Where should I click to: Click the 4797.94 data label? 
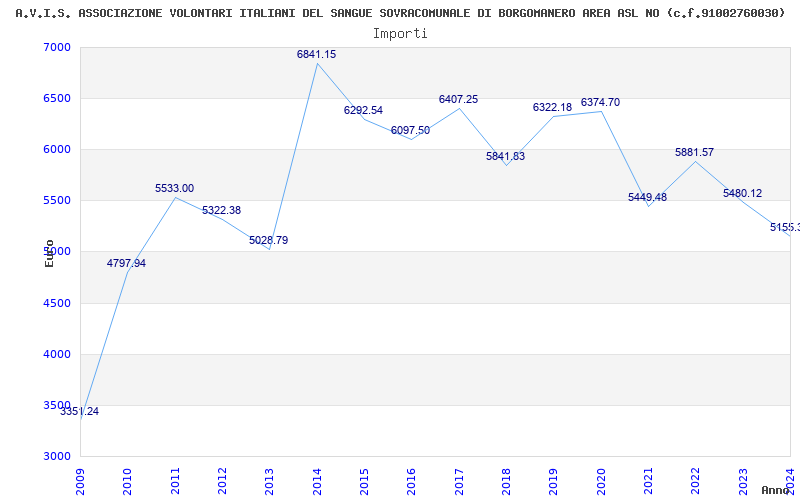tap(126, 264)
